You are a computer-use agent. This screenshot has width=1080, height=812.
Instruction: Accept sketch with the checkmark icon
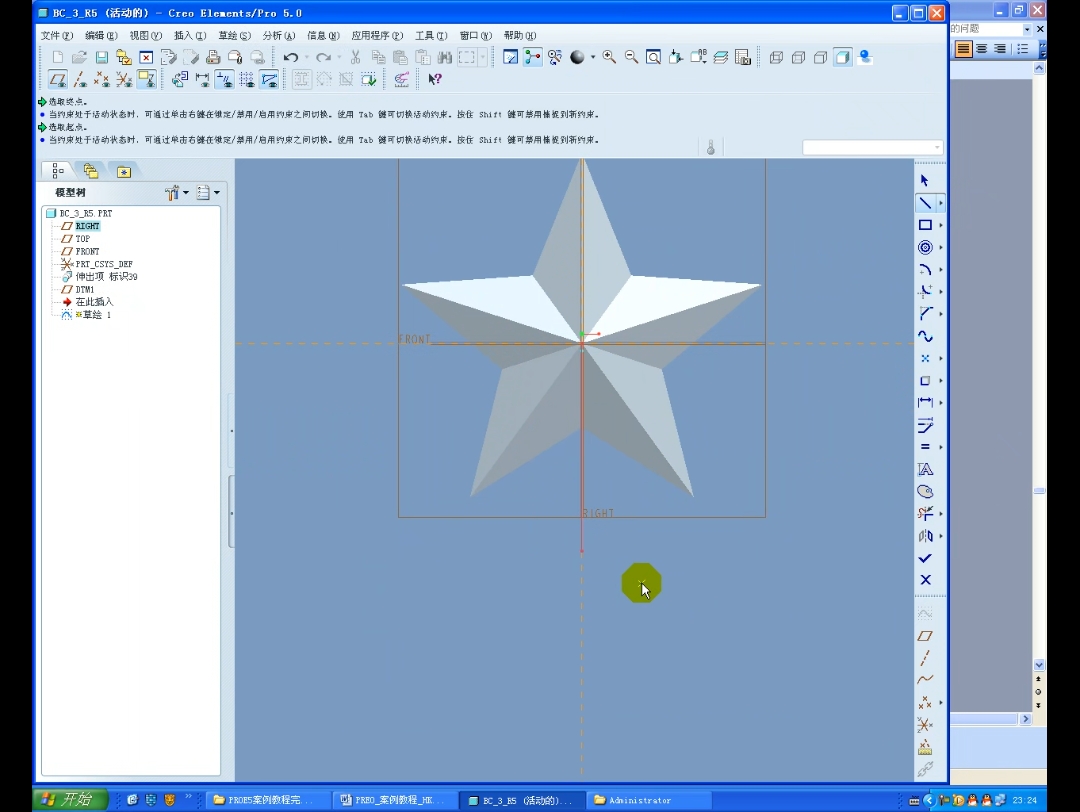pyautogui.click(x=924, y=558)
